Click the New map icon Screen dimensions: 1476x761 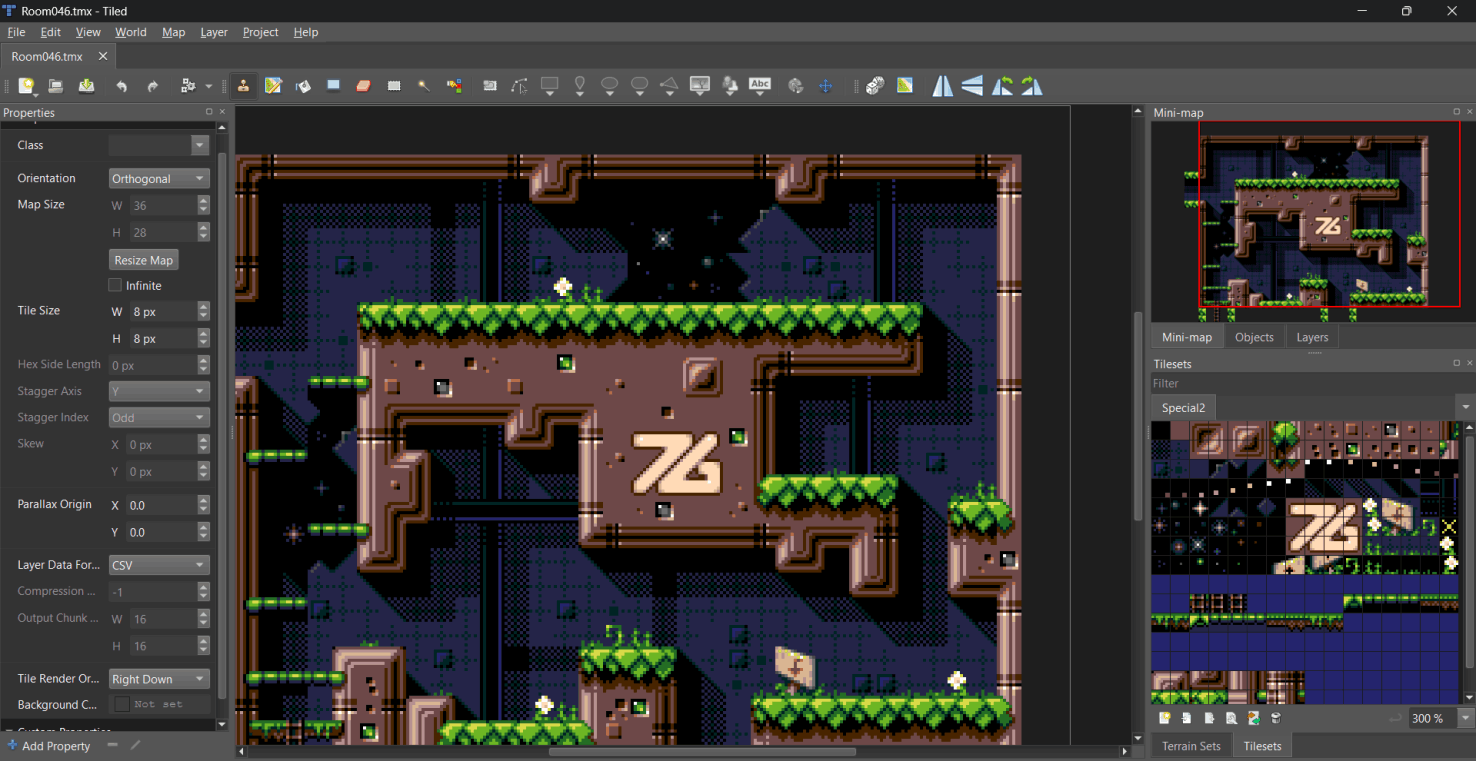tap(26, 86)
